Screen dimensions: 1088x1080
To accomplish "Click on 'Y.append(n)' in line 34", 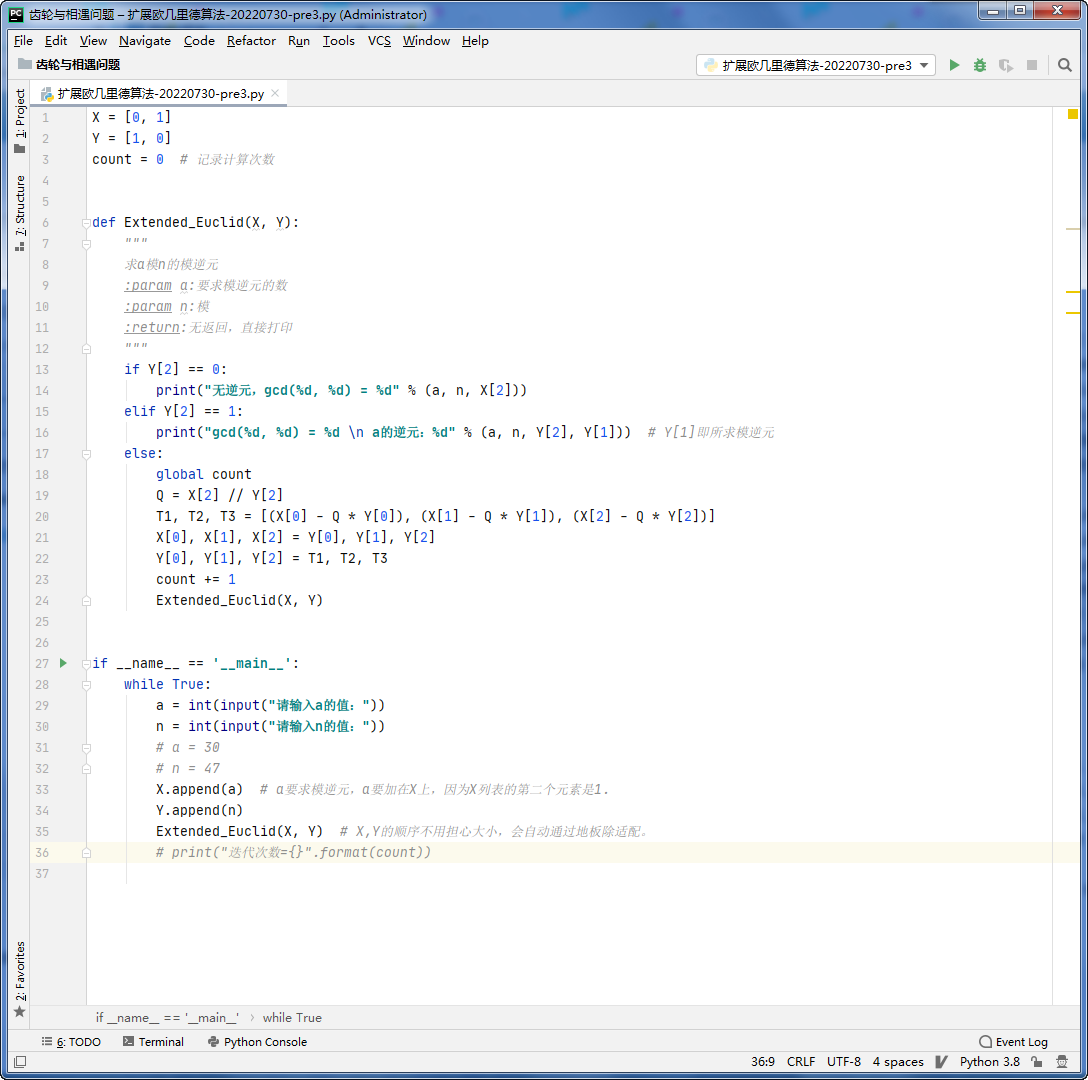I will [x=199, y=811].
